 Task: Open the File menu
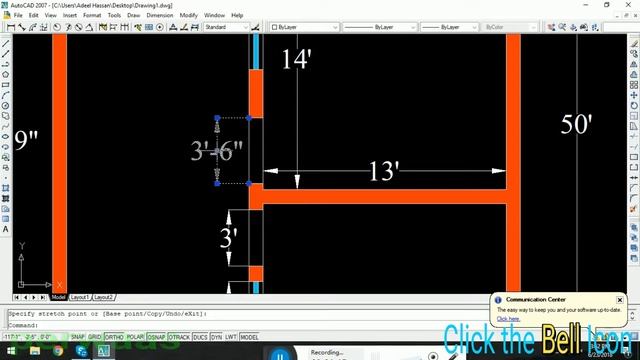[x=18, y=15]
